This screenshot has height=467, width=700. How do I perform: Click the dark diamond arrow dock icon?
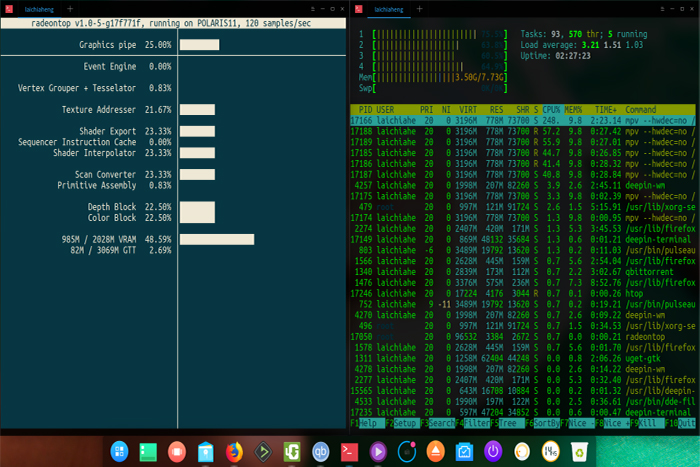(x=263, y=452)
